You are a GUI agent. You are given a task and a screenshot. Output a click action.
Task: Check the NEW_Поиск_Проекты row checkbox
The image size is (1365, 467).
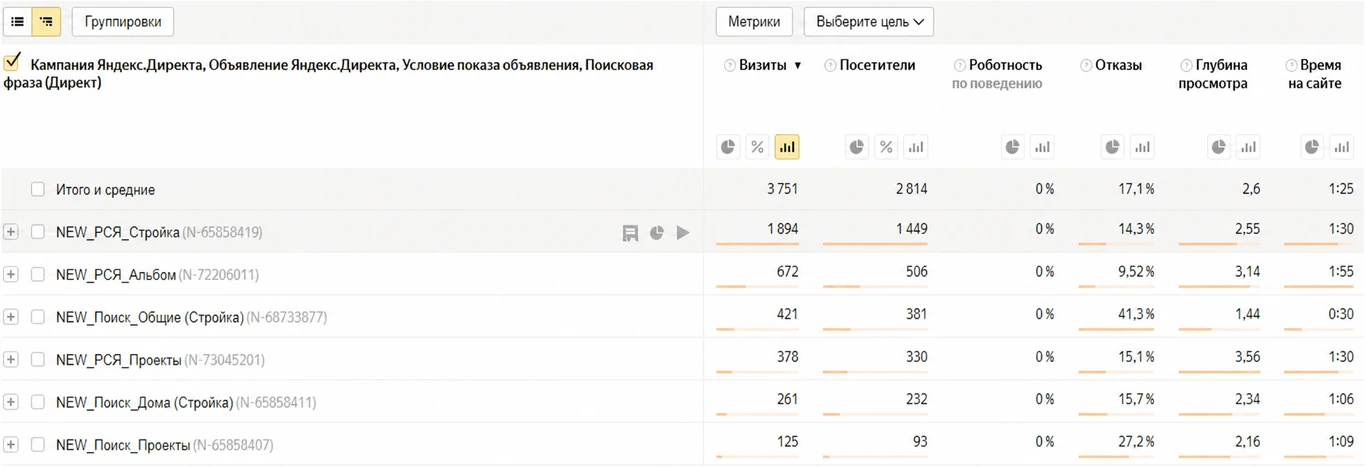pyautogui.click(x=38, y=444)
